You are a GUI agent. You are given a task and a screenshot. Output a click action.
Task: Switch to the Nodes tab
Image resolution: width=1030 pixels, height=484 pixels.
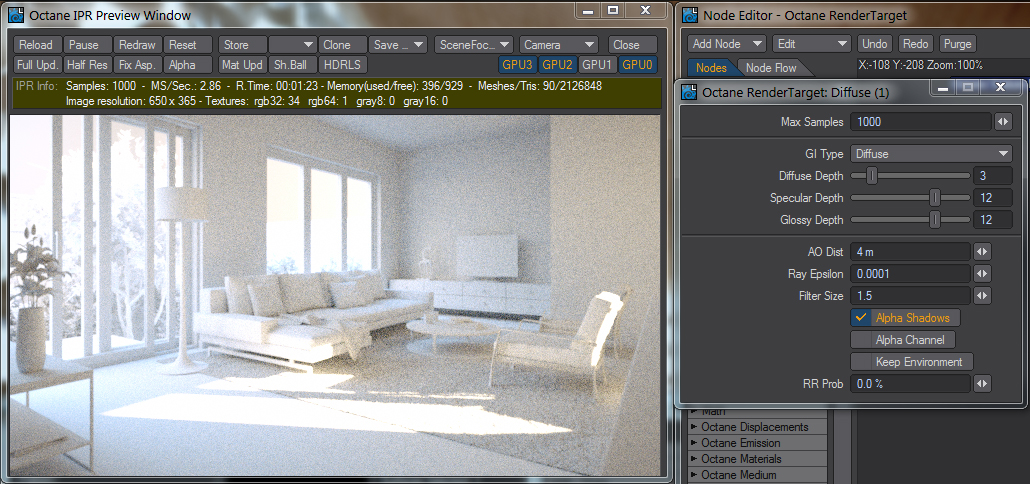pyautogui.click(x=711, y=68)
